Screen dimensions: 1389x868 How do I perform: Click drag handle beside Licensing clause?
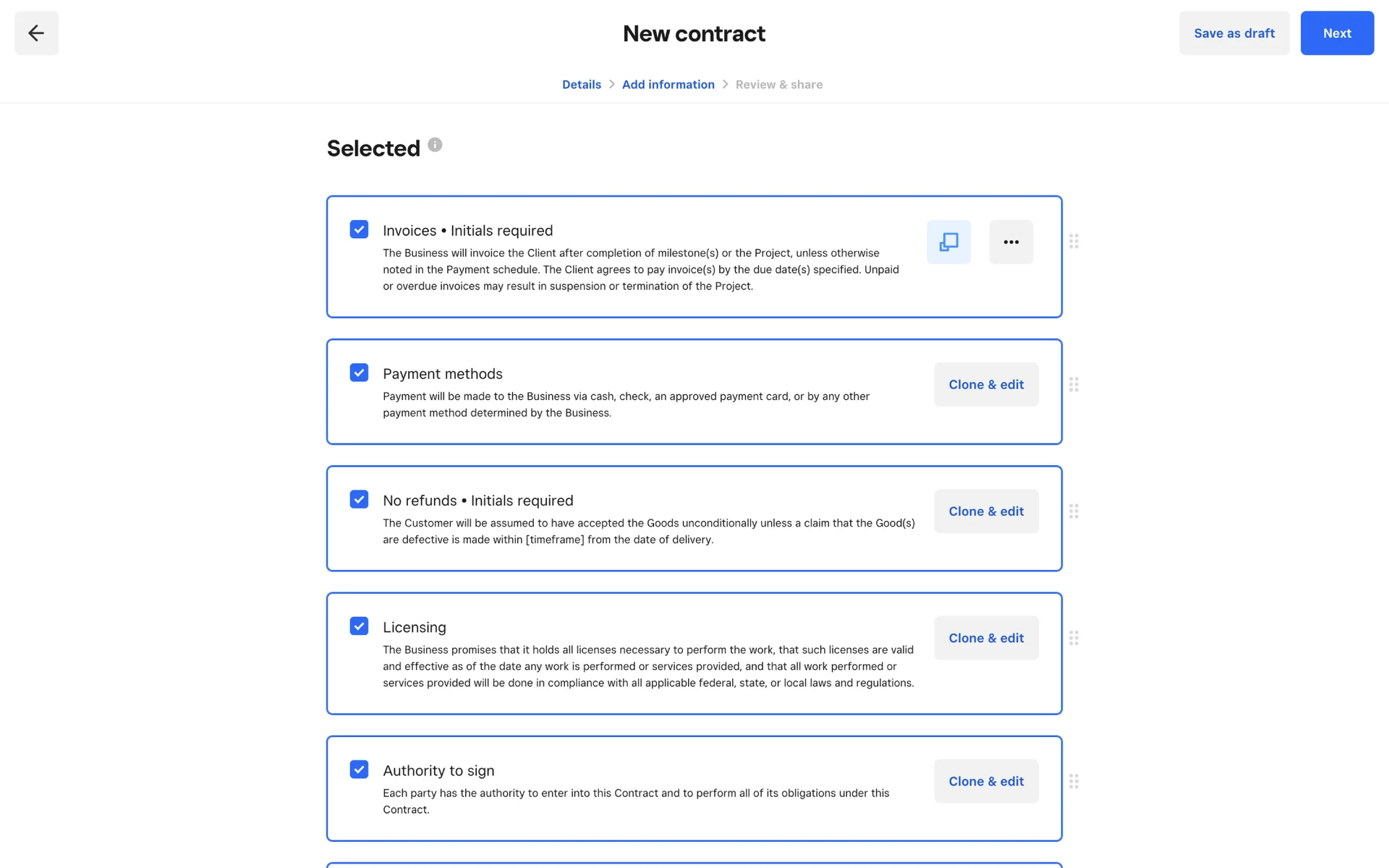click(1074, 638)
